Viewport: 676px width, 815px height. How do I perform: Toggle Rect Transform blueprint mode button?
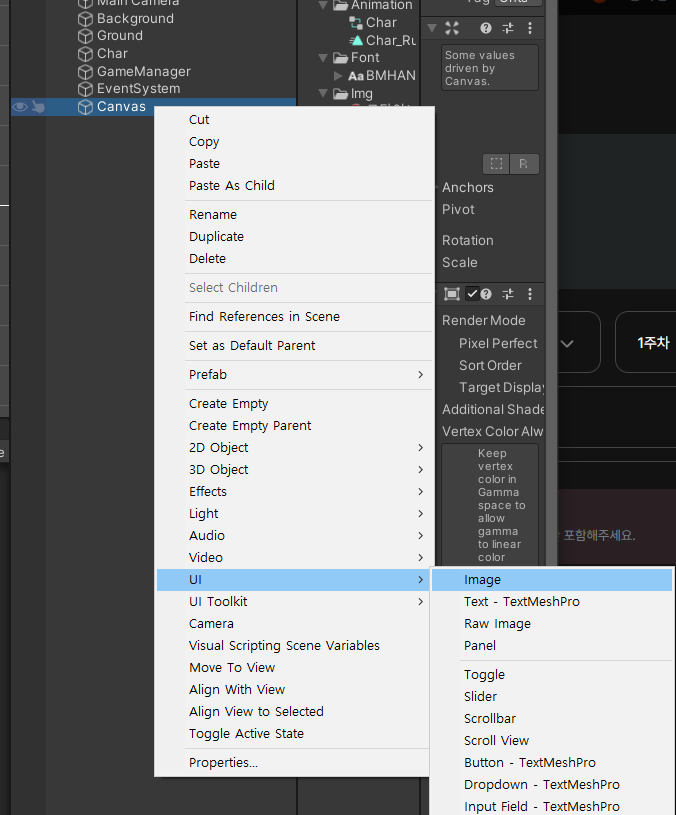(496, 164)
